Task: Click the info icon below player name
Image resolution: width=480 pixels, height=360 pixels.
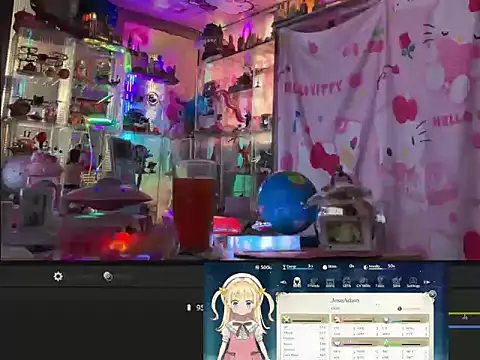Action: tap(399, 309)
